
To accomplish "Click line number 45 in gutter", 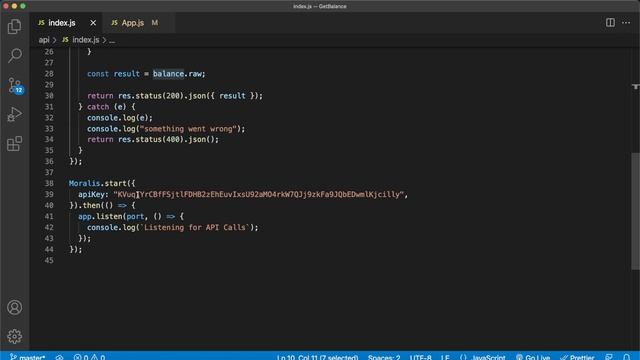I will click(x=49, y=260).
